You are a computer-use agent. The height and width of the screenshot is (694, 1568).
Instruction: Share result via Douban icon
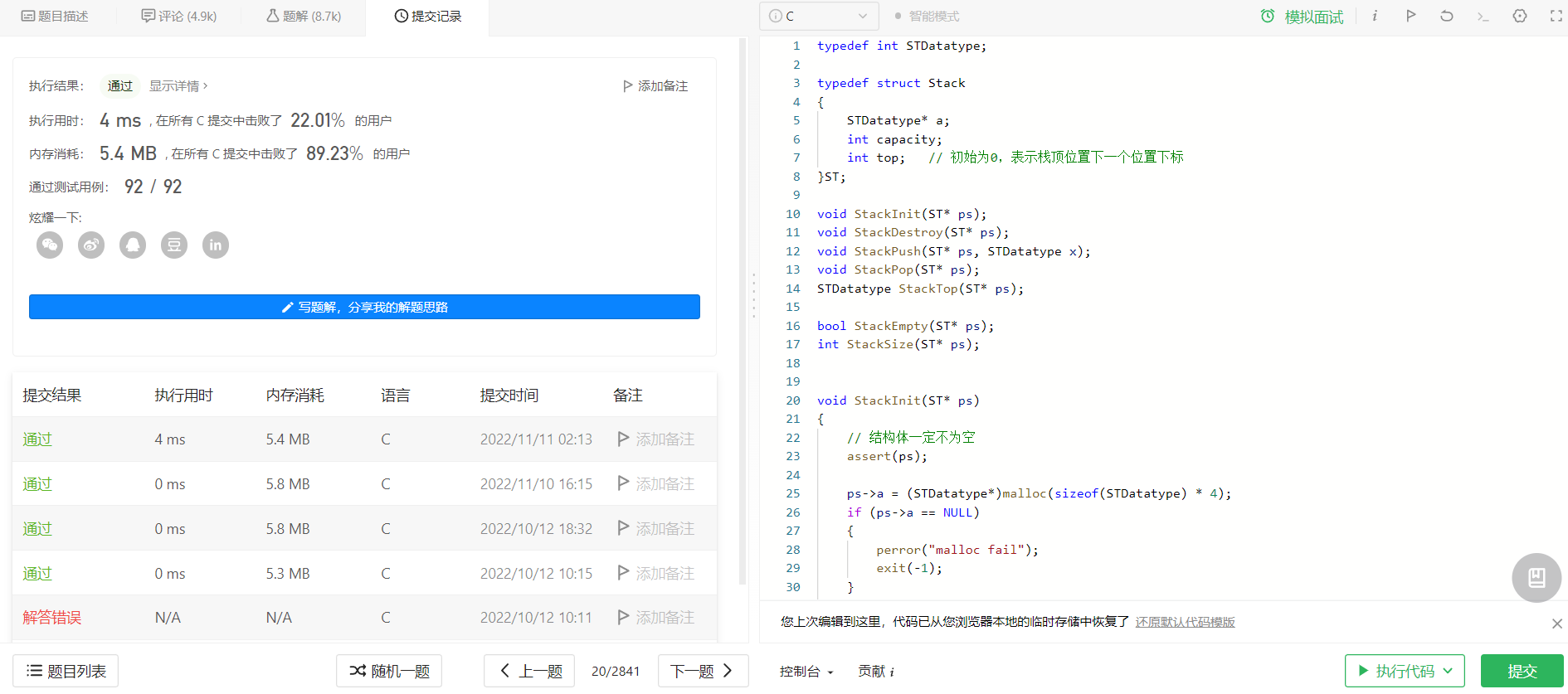[174, 245]
